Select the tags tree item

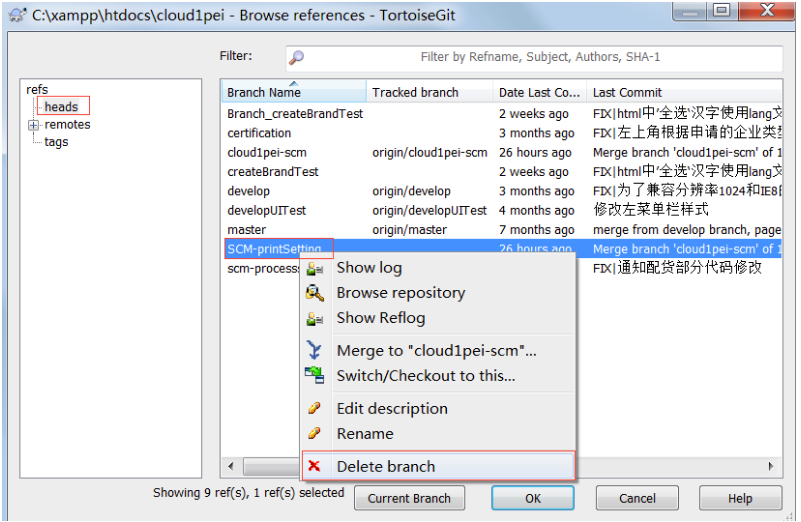pyautogui.click(x=56, y=142)
